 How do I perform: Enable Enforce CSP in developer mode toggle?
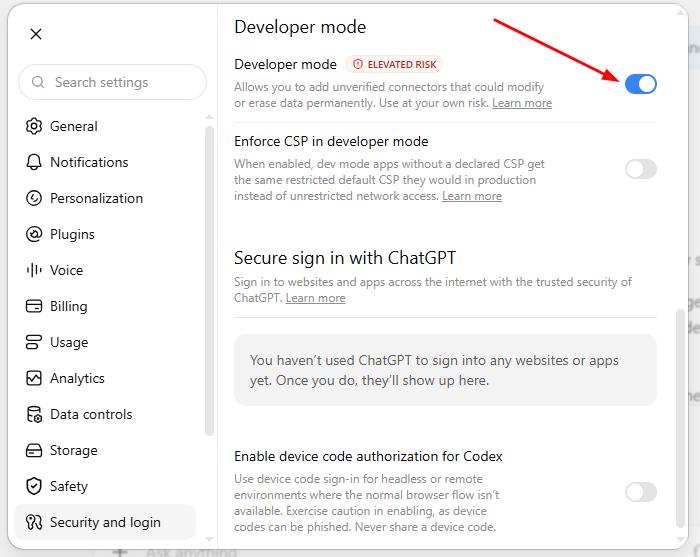[641, 169]
